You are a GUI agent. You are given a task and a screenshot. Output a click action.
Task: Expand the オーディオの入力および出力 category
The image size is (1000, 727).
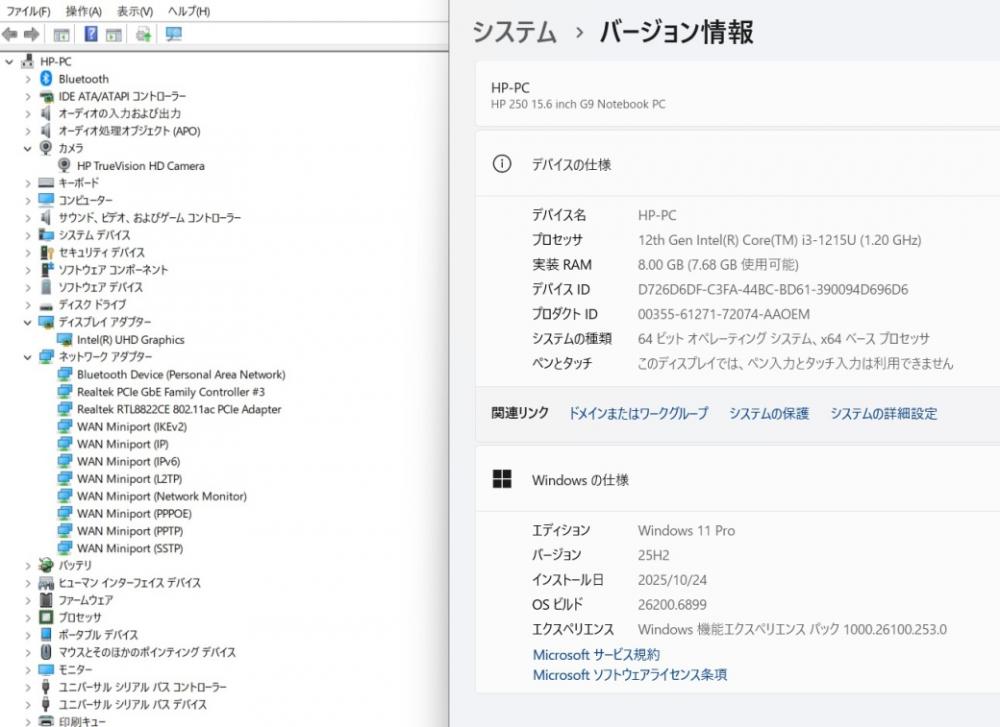27,114
